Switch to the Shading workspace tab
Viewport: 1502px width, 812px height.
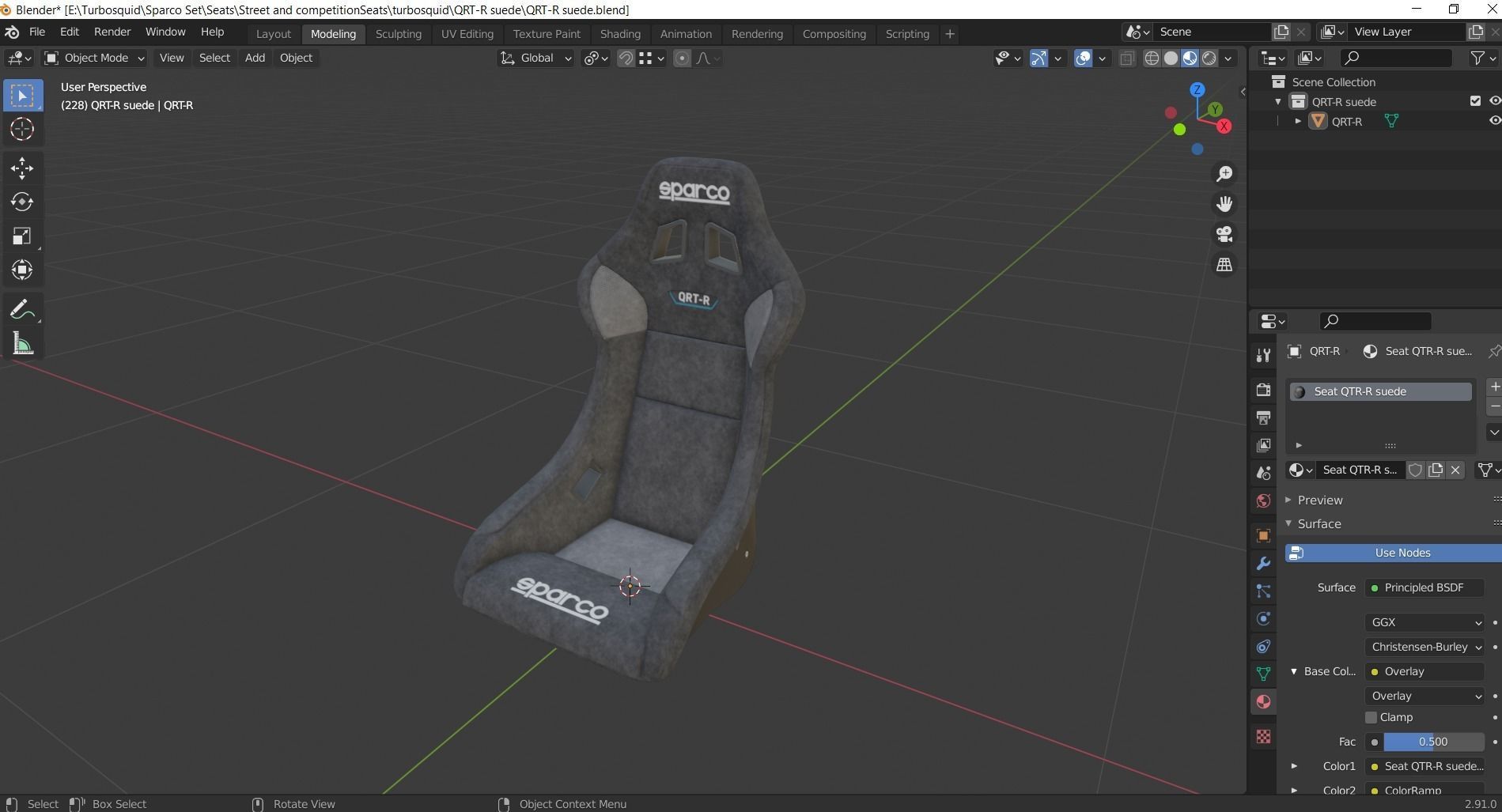pyautogui.click(x=620, y=34)
